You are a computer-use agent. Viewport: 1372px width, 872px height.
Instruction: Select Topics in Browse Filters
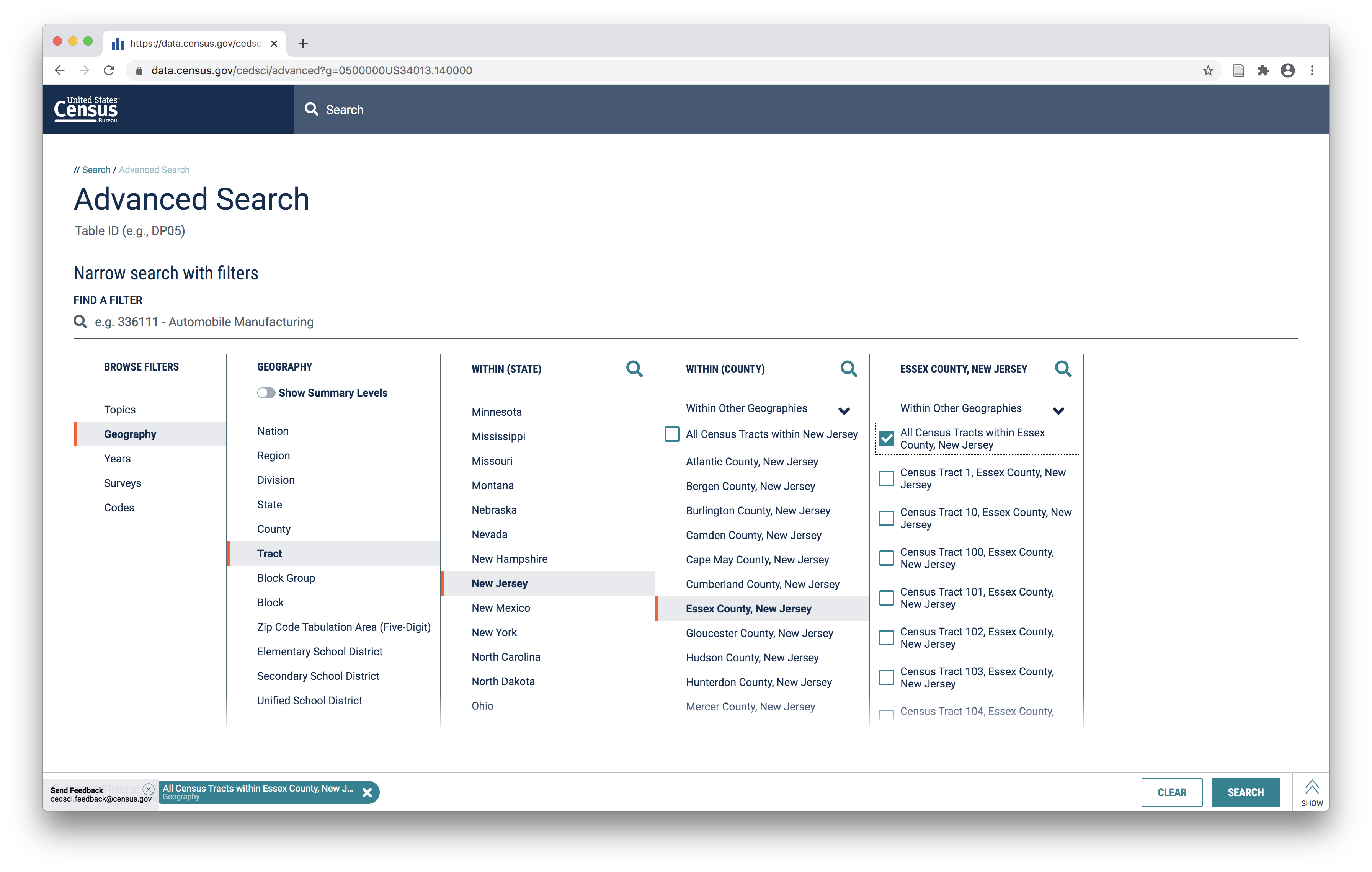point(120,410)
